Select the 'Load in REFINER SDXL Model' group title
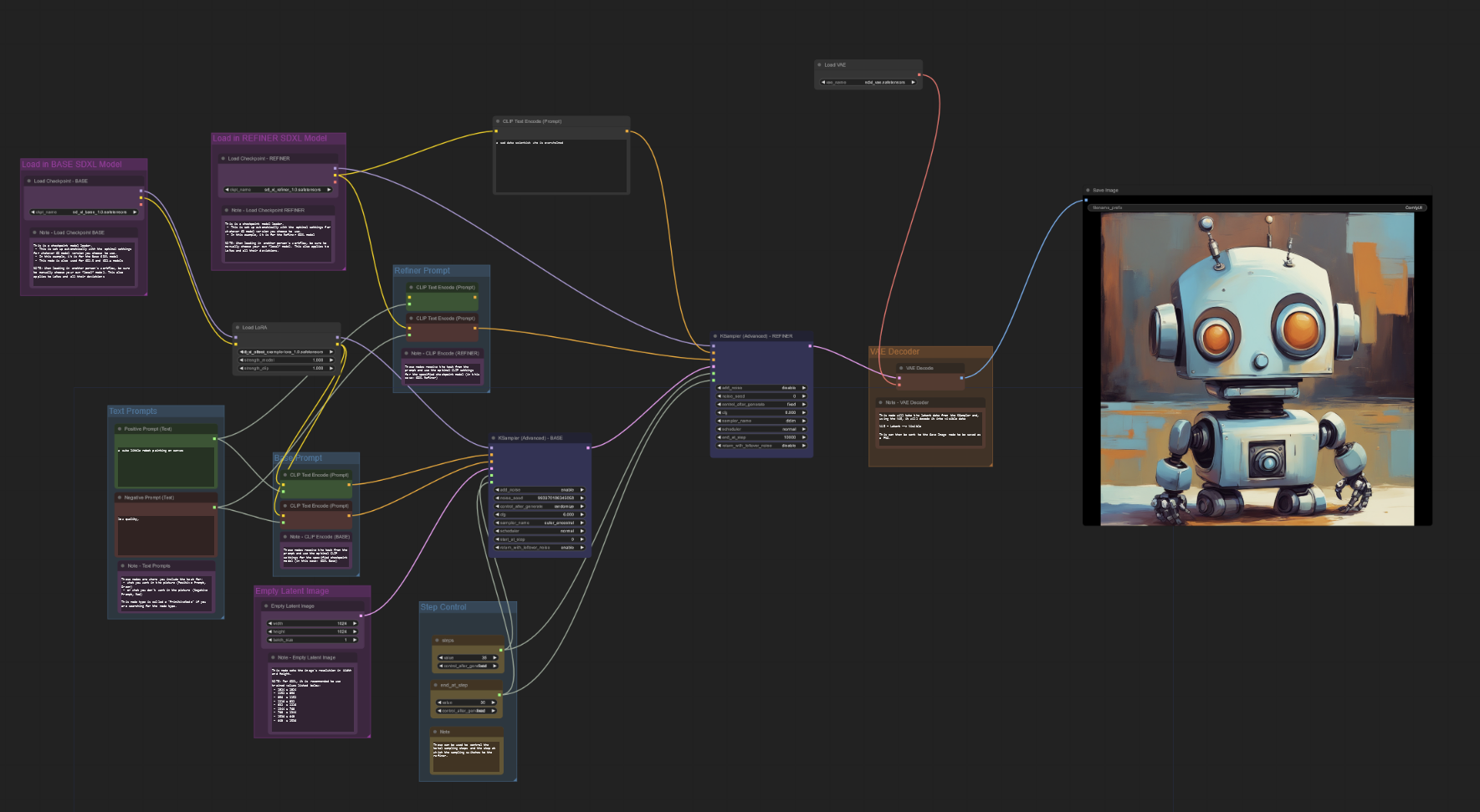Image resolution: width=1480 pixels, height=812 pixels. click(x=269, y=139)
